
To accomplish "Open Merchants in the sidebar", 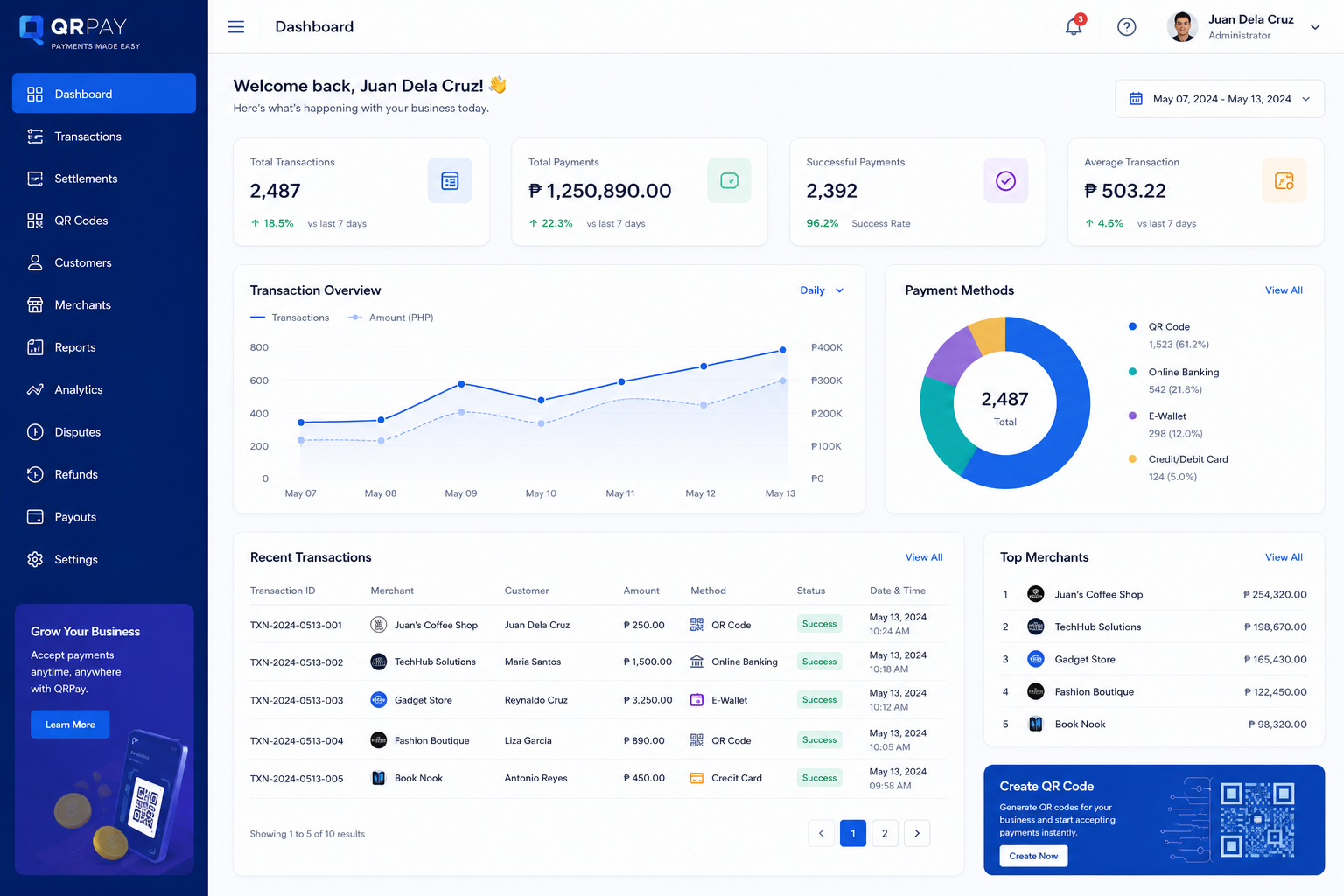I will [x=104, y=305].
